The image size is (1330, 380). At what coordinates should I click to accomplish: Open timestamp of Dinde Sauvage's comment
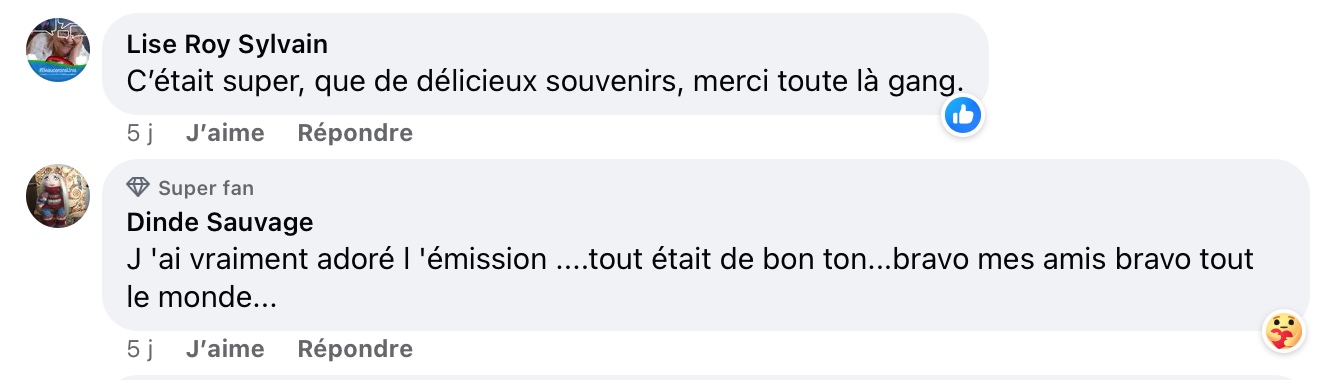pos(139,349)
